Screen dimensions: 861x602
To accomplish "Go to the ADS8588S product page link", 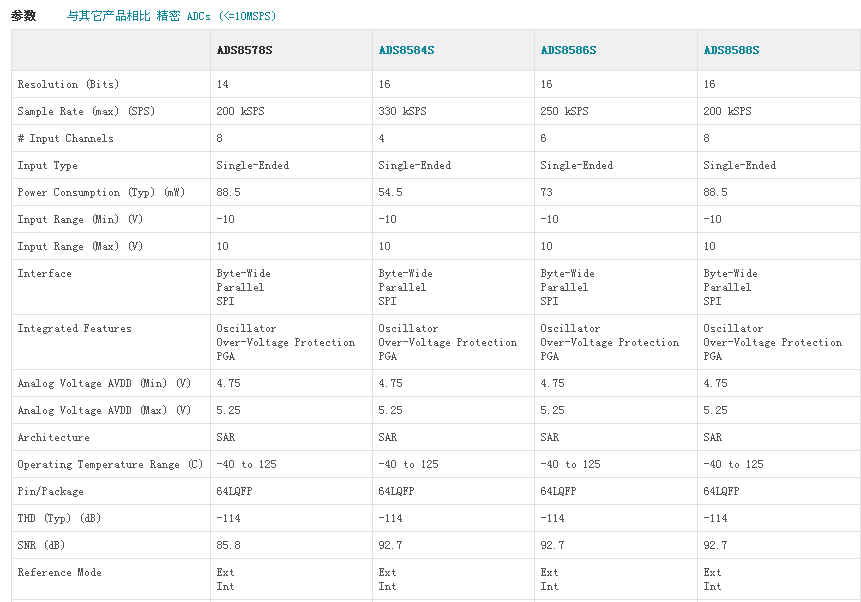I will click(731, 50).
